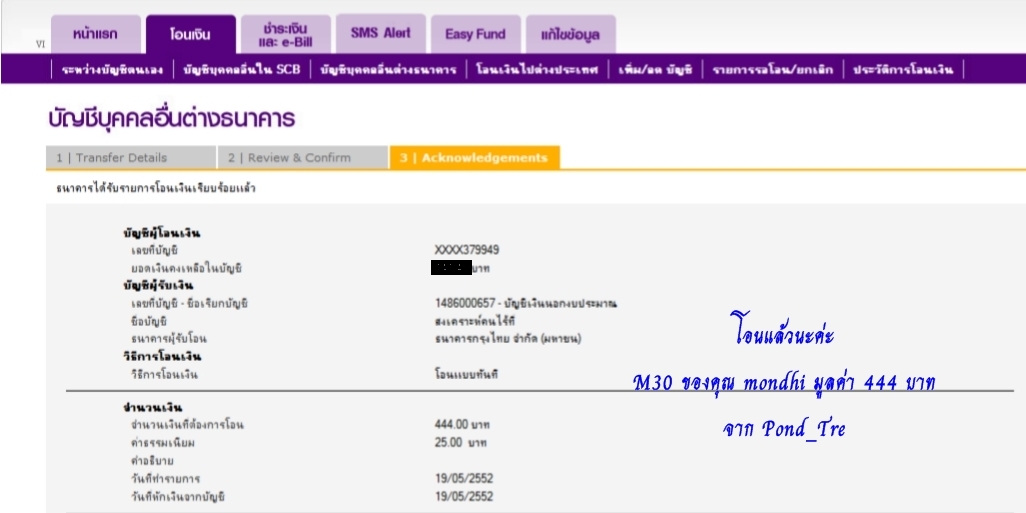Click account name สงเคราะห์คนไข้ที่
1026x513 pixels.
[x=475, y=321]
